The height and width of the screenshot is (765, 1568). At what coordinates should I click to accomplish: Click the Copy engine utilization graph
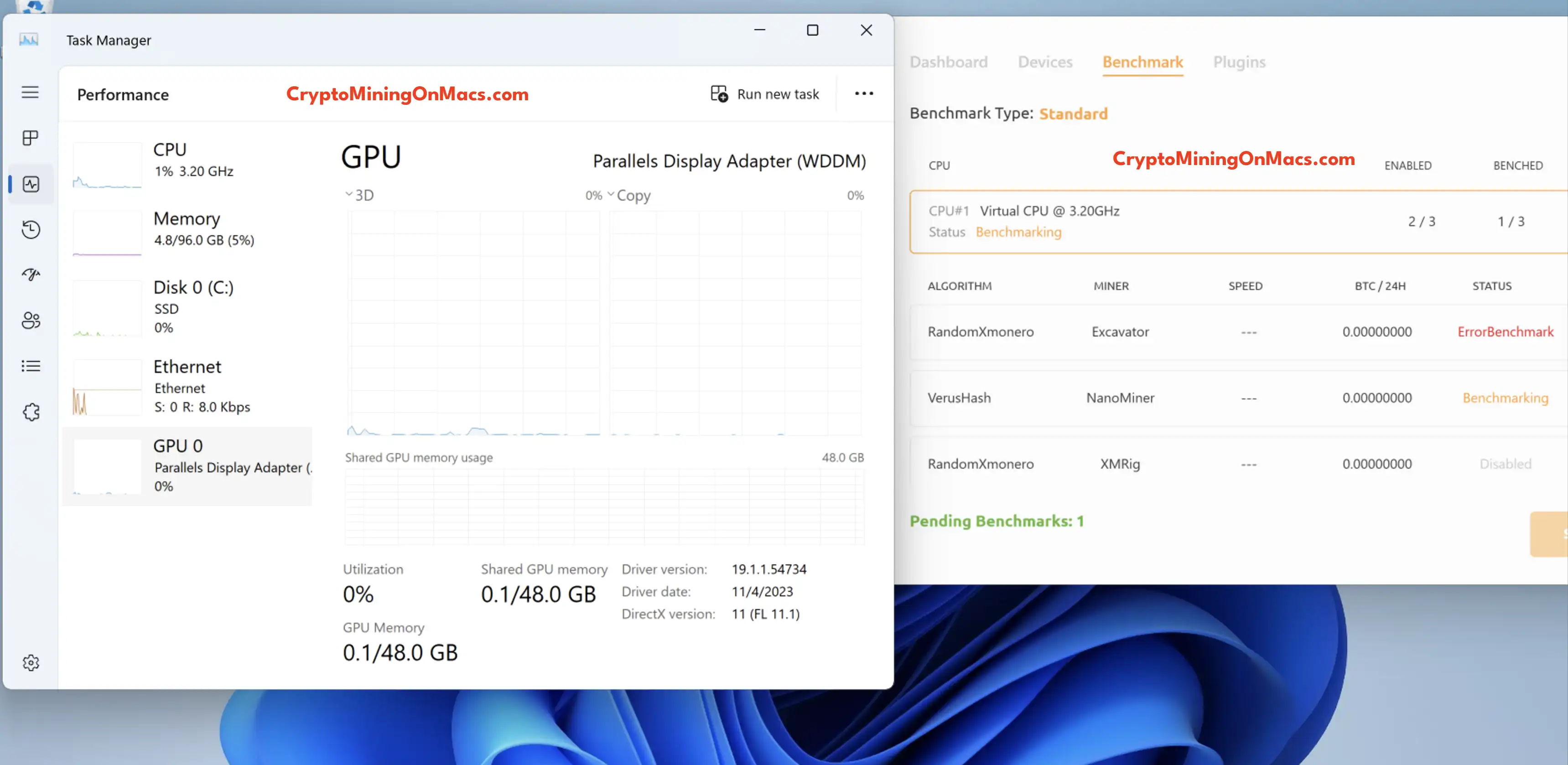tap(736, 323)
